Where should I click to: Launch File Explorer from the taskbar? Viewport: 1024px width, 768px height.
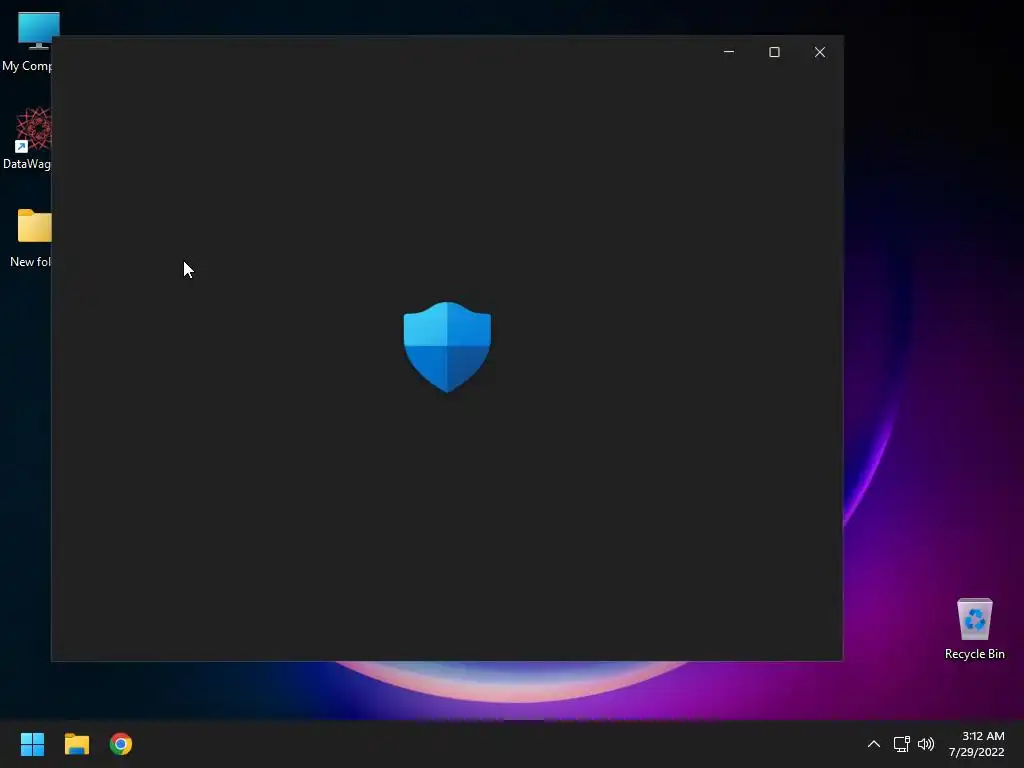76,744
